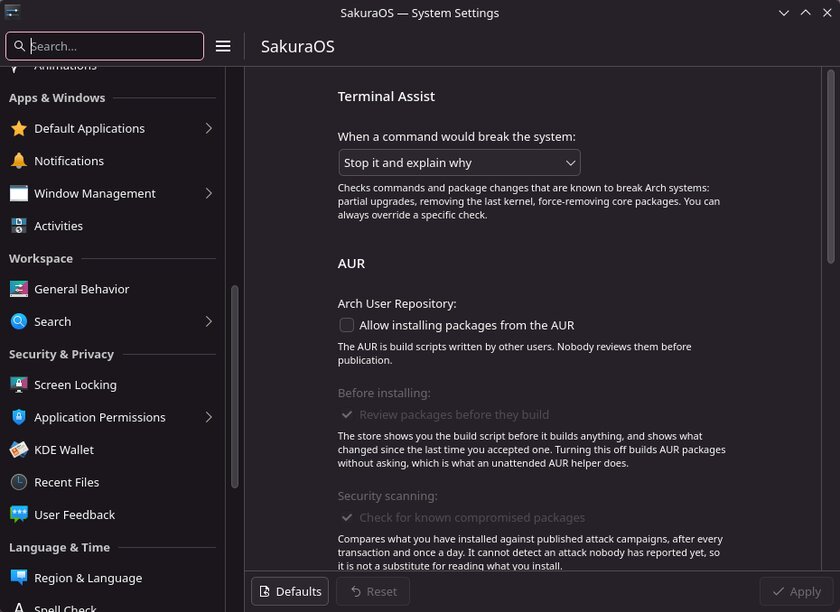Open Activities settings

(112, 226)
